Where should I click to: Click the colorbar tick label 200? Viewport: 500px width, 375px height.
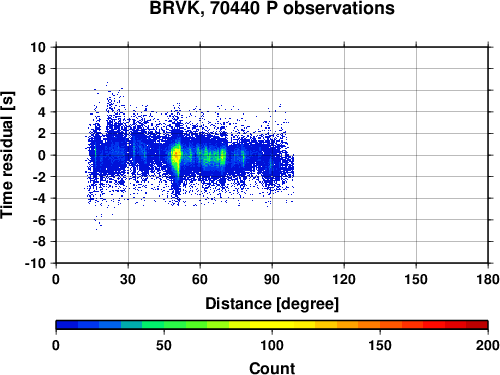(488, 345)
